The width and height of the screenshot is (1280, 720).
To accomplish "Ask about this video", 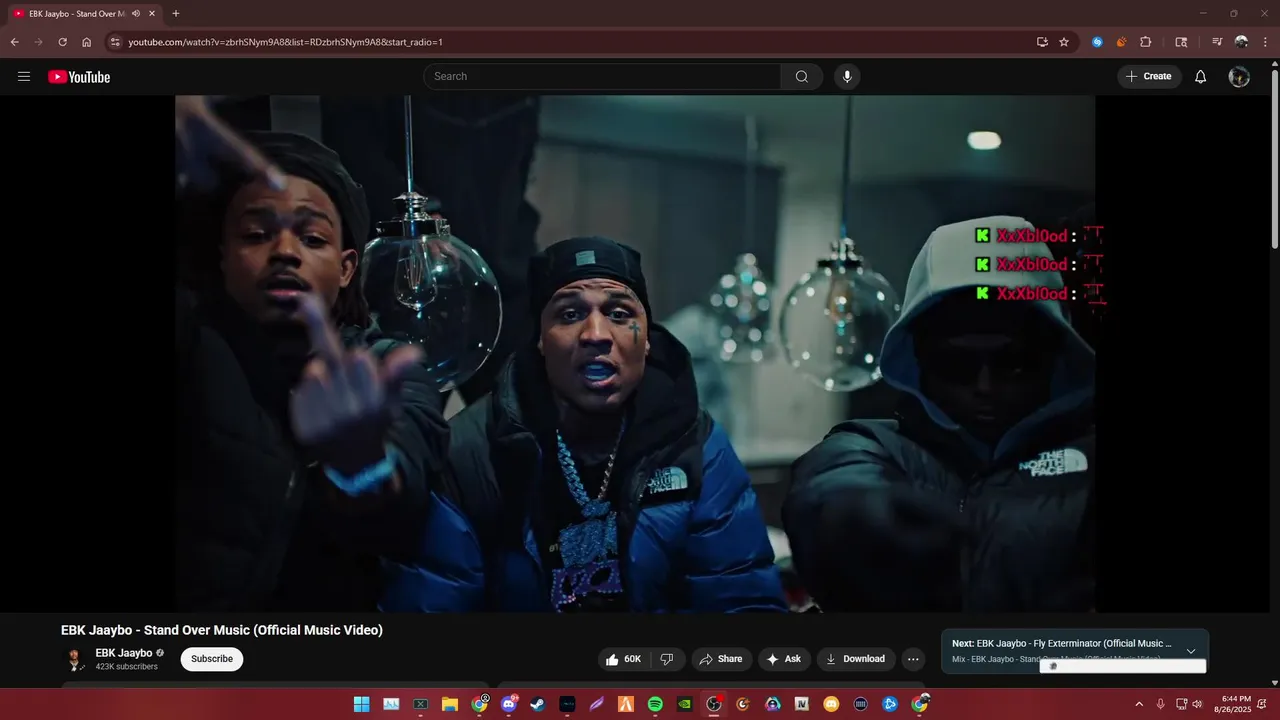I will click(783, 659).
